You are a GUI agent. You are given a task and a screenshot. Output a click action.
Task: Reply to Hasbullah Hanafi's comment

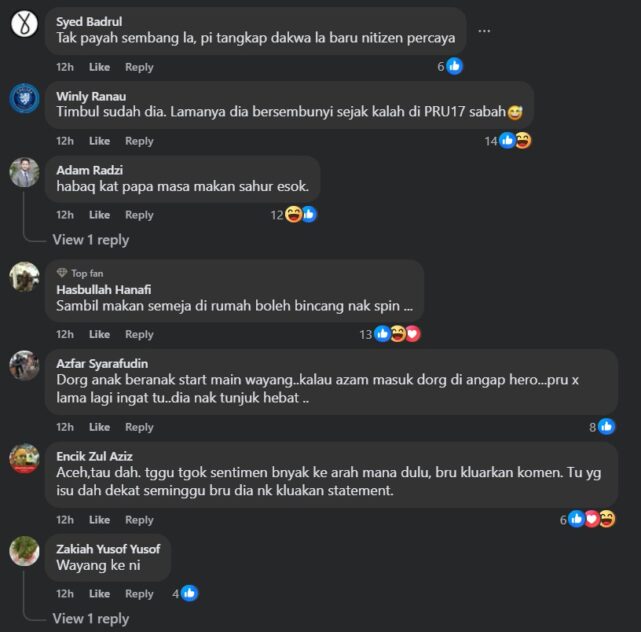click(x=139, y=334)
